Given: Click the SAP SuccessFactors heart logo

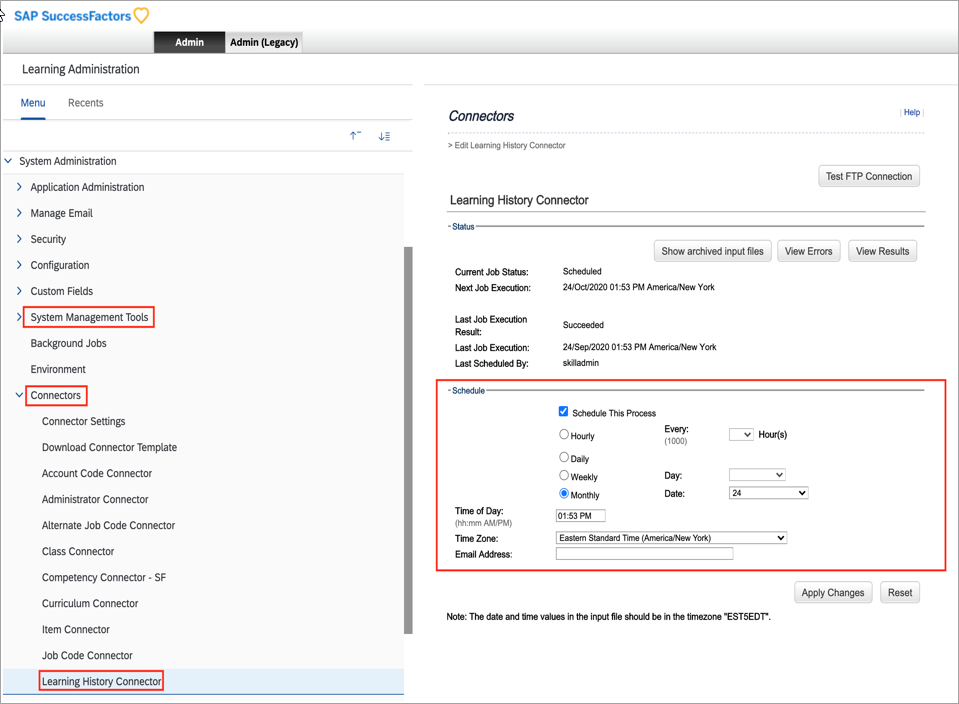Looking at the screenshot, I should click(x=141, y=15).
